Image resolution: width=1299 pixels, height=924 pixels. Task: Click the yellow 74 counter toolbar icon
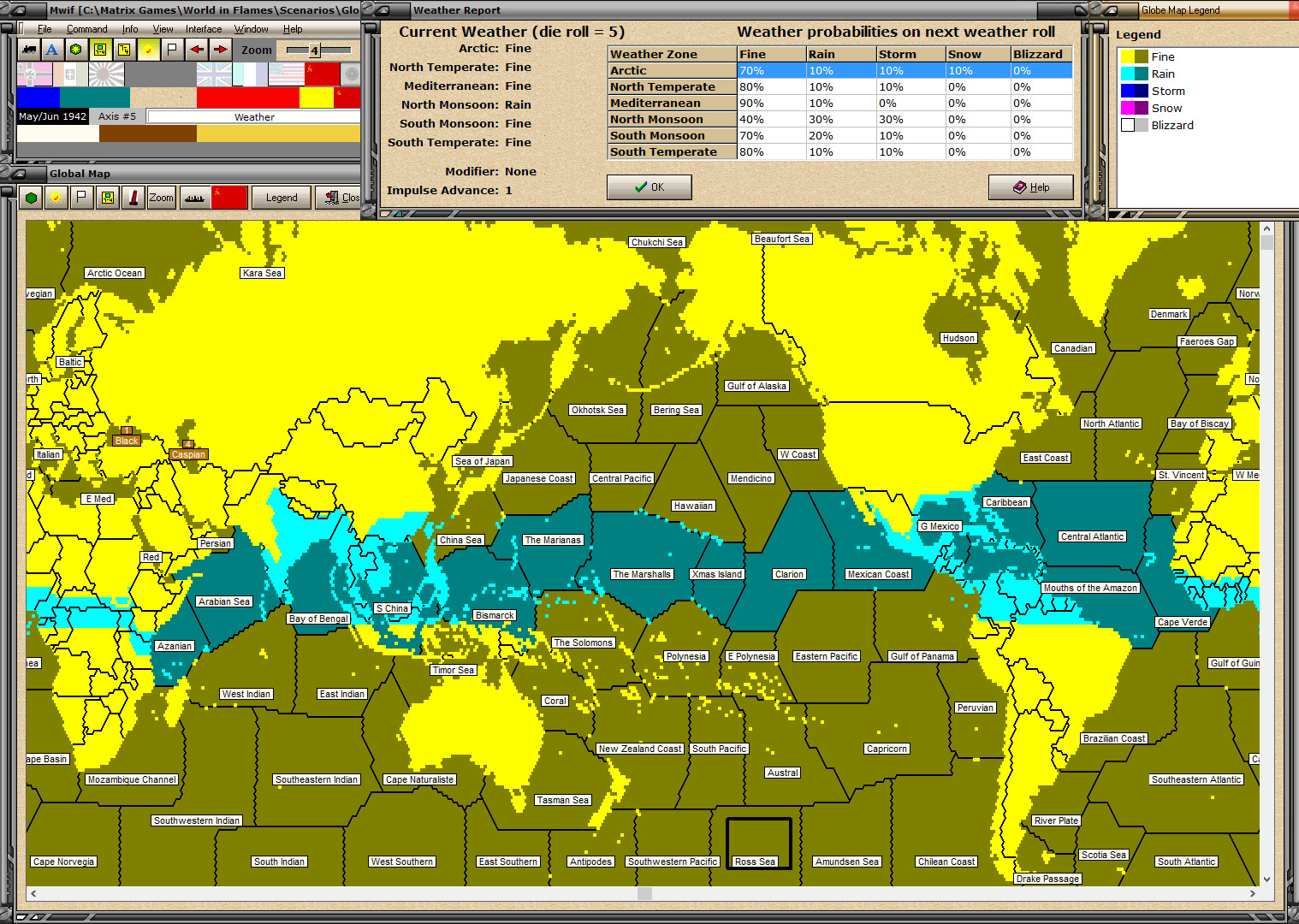[x=124, y=50]
